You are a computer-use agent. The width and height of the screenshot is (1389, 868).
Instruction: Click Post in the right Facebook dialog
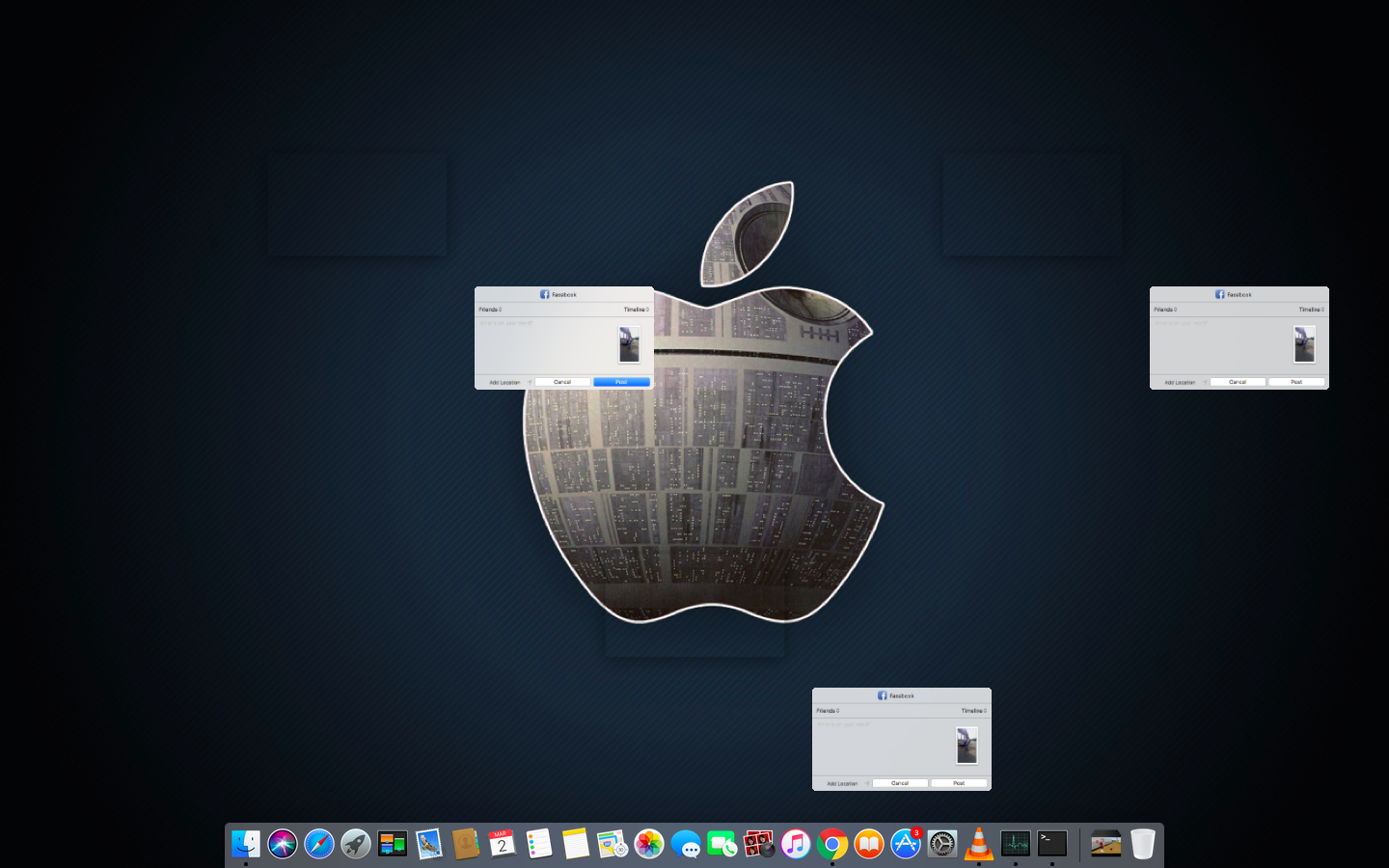point(1296,382)
